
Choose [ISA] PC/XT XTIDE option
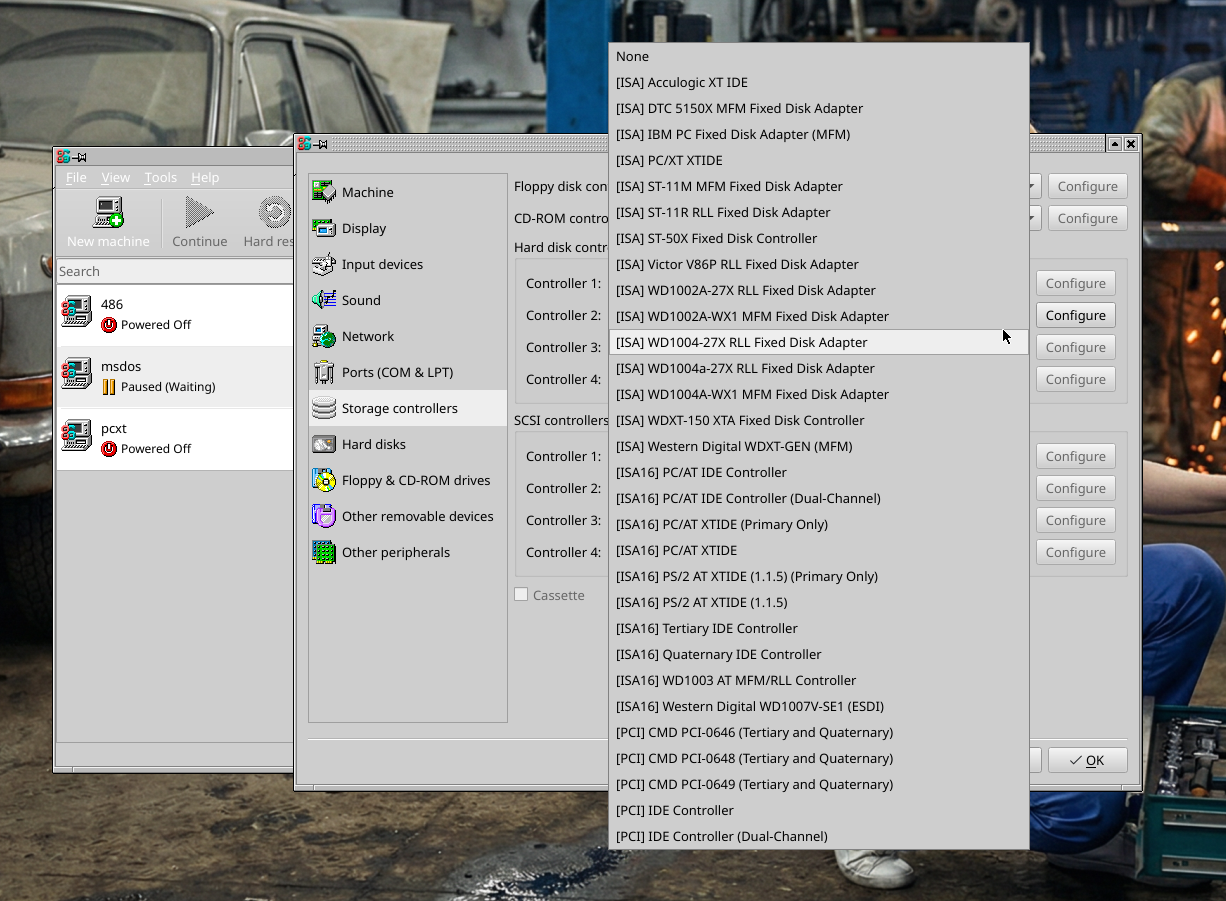pos(819,160)
